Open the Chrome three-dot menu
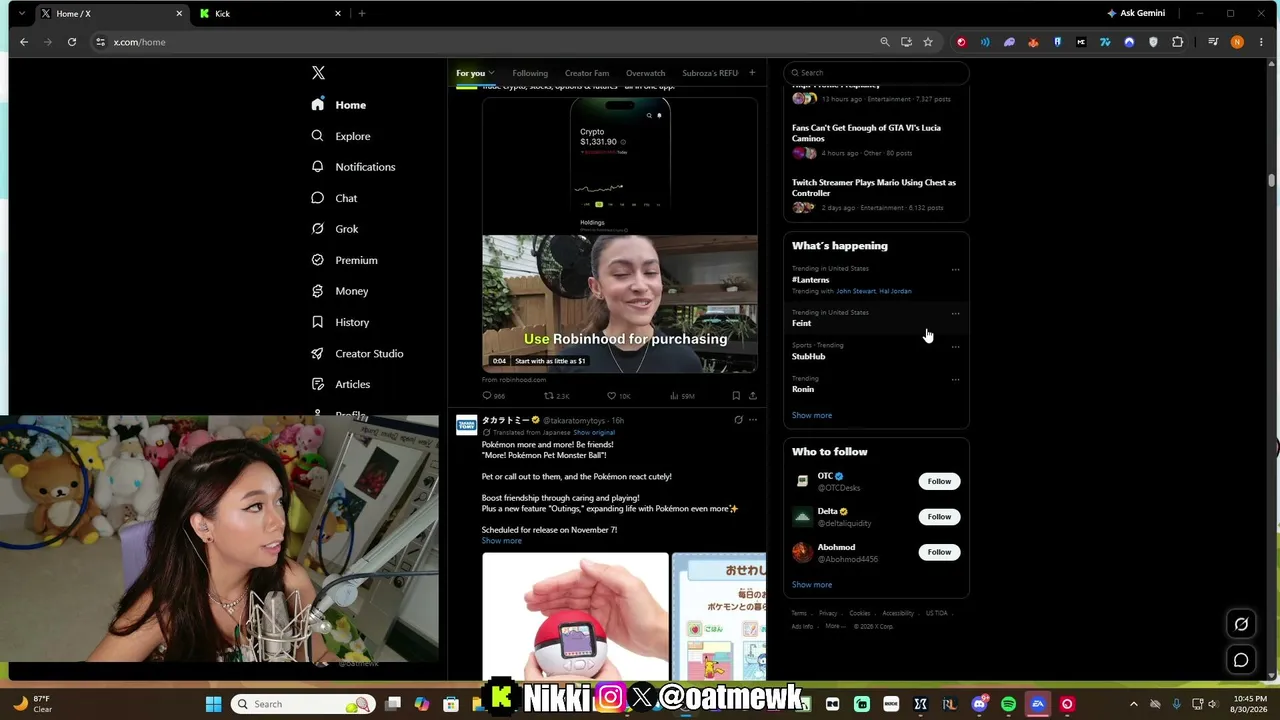Viewport: 1280px width, 720px height. pyautogui.click(x=1261, y=42)
